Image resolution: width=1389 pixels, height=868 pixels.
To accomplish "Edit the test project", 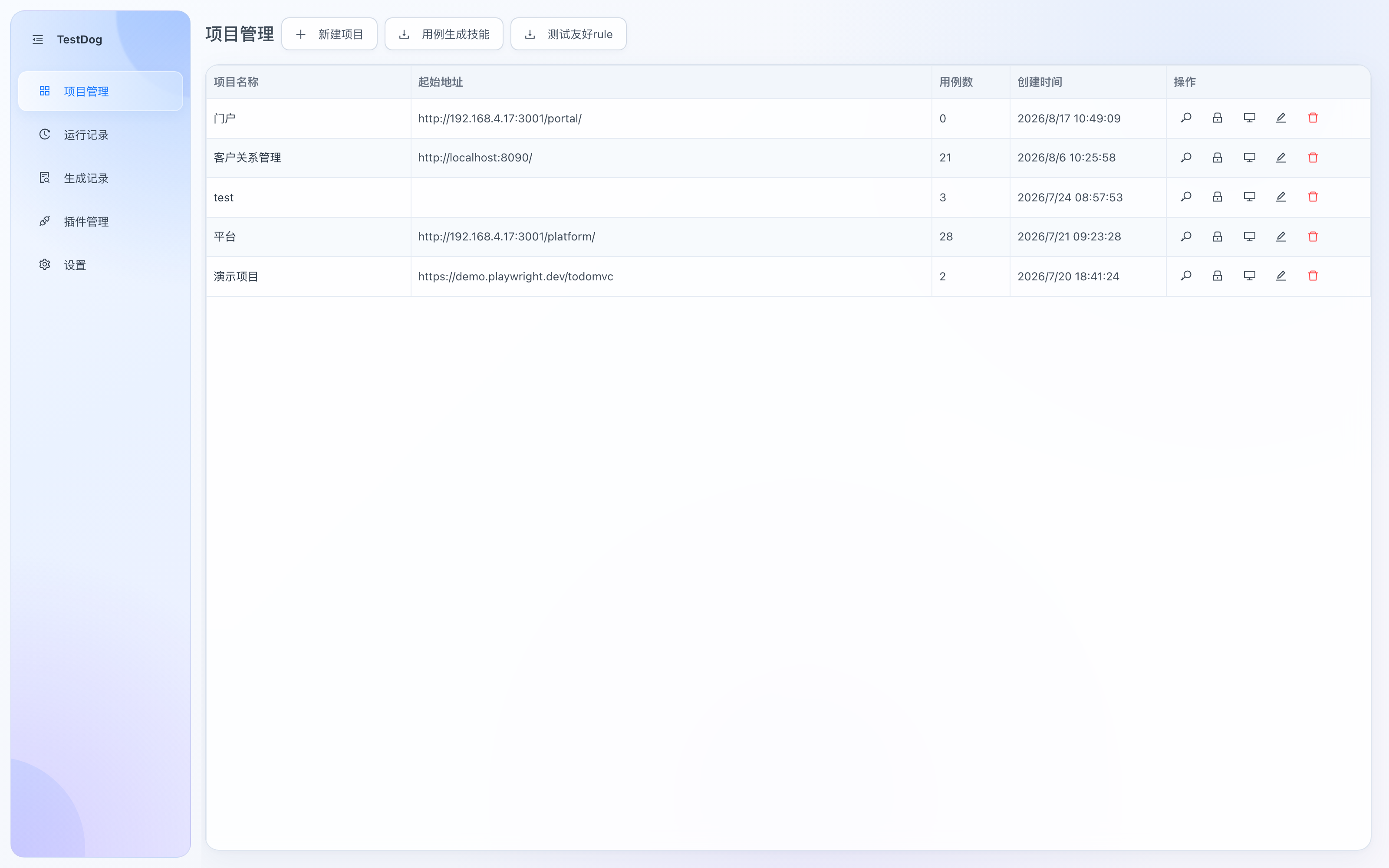I will [1281, 197].
